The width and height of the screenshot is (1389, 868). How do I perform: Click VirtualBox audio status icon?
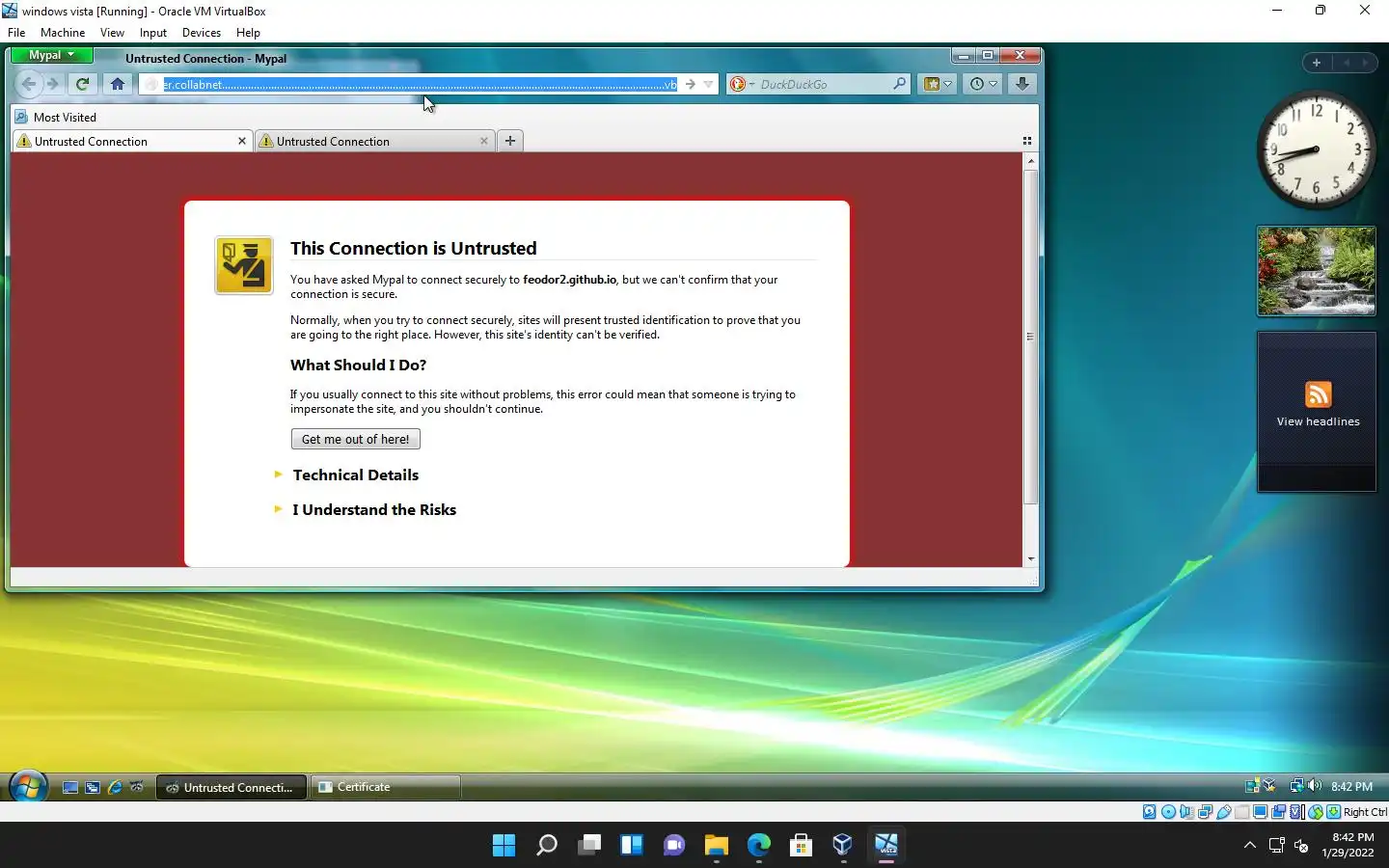click(x=1186, y=812)
